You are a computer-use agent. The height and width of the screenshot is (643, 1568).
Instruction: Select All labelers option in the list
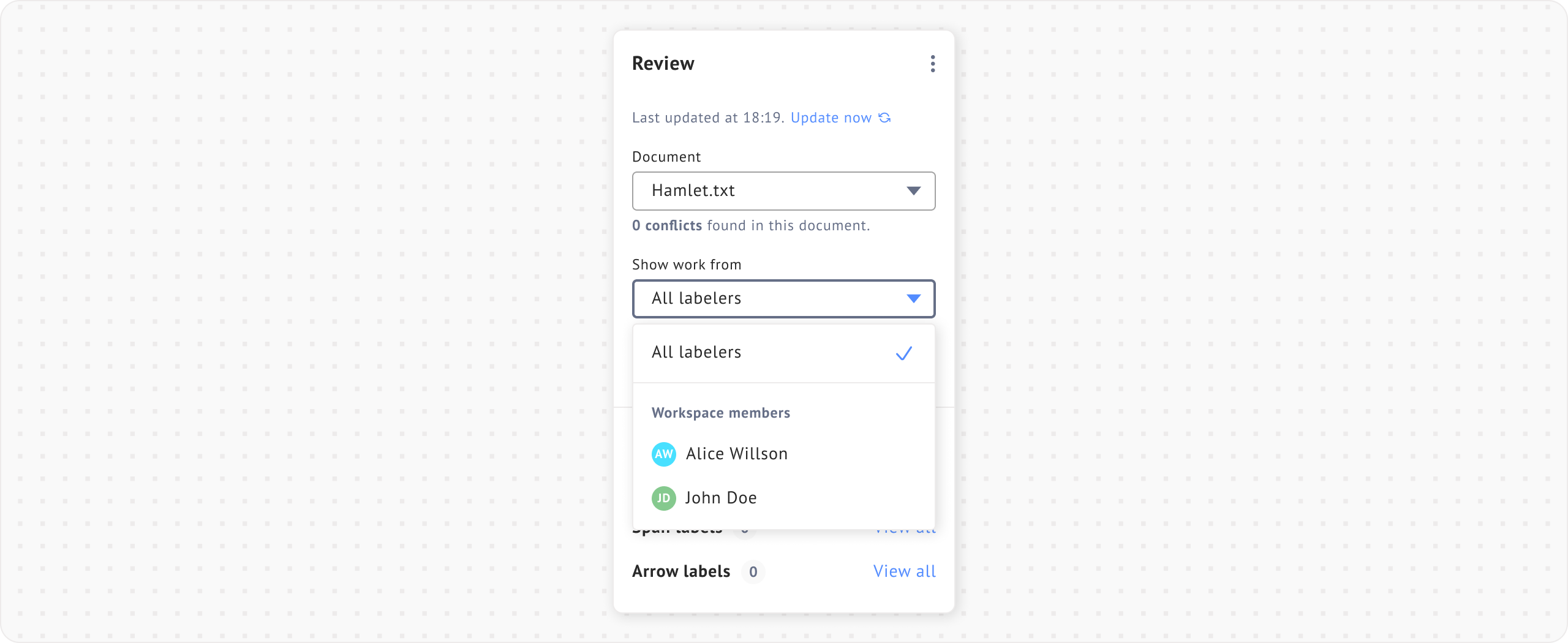[697, 353]
